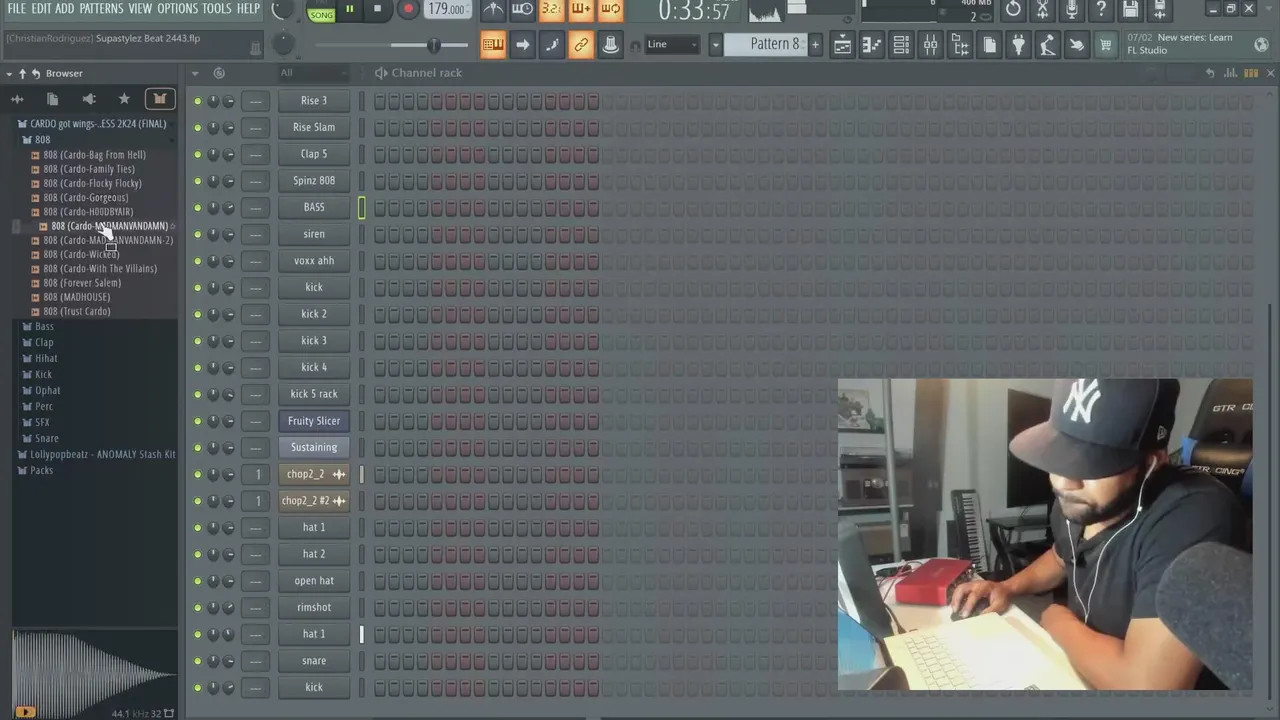Switch Browser to files view icon
This screenshot has height=720, width=1280.
52,99
